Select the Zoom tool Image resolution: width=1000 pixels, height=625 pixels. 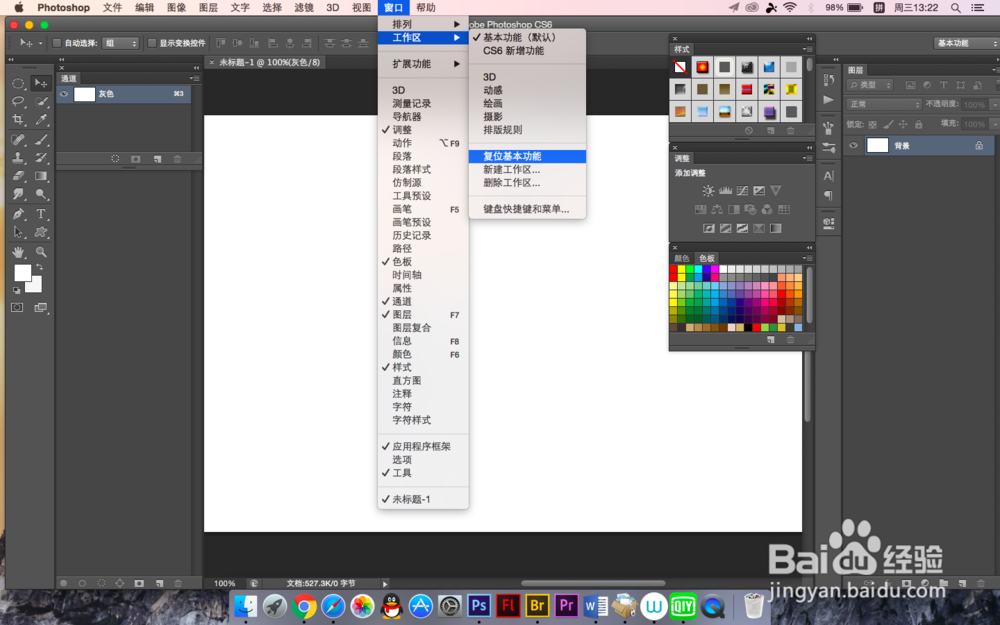coord(41,252)
